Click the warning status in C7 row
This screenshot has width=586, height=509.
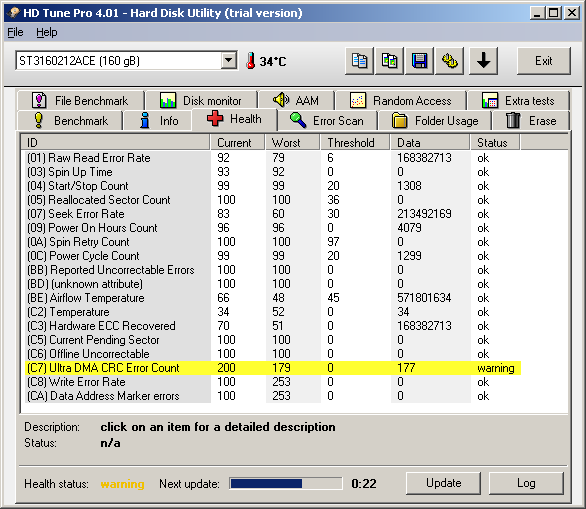496,368
